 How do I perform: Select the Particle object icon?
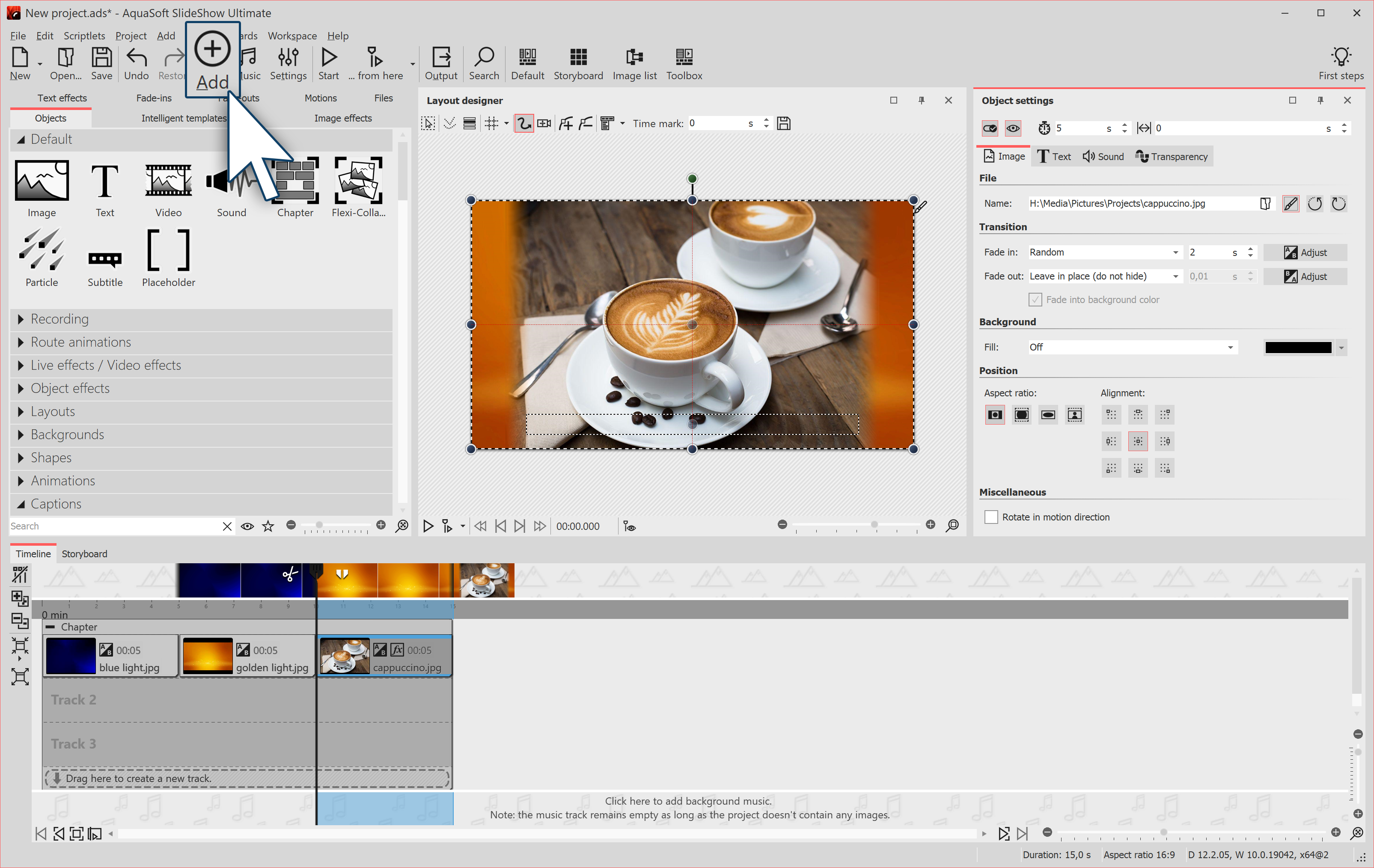point(41,250)
